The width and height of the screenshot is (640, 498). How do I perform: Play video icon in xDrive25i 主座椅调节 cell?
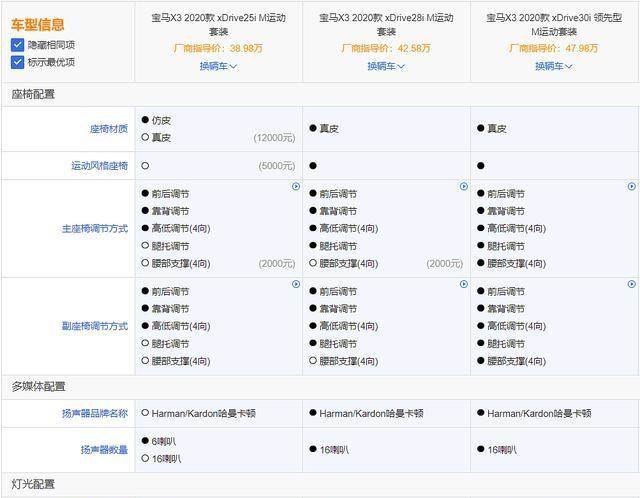296,187
